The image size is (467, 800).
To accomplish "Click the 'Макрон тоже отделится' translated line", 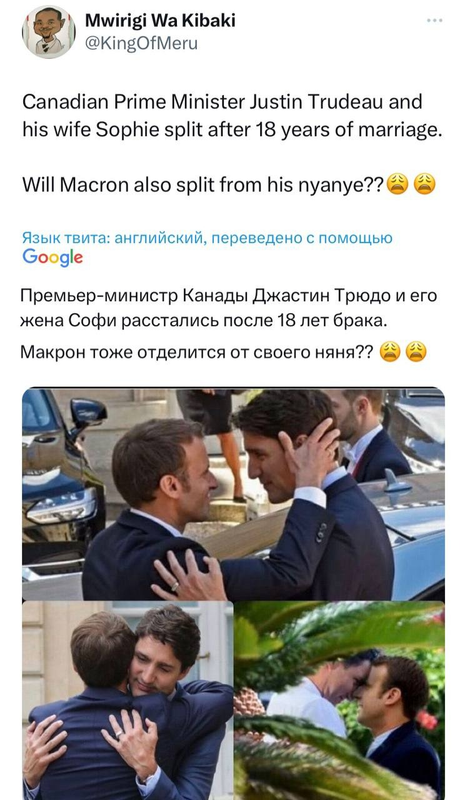I will pos(197,352).
